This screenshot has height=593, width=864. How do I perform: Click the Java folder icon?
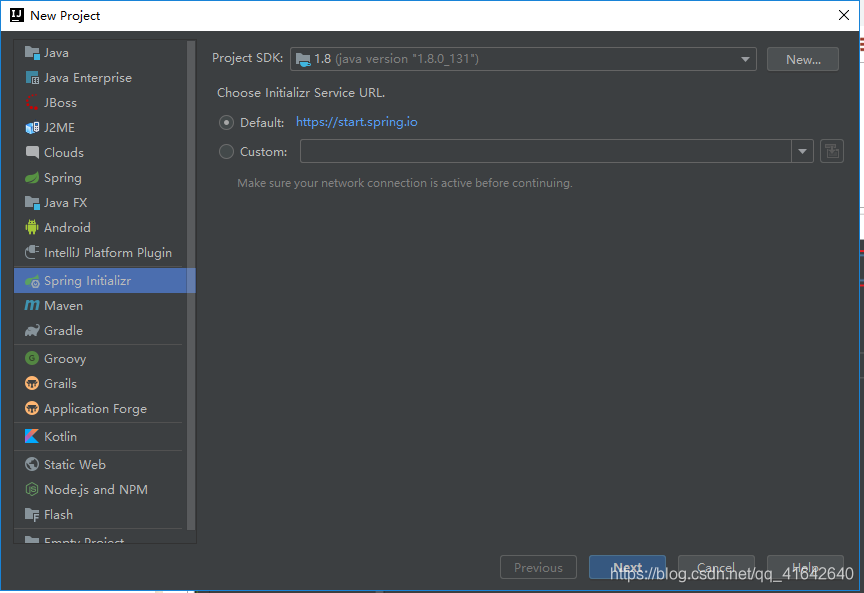pos(32,53)
